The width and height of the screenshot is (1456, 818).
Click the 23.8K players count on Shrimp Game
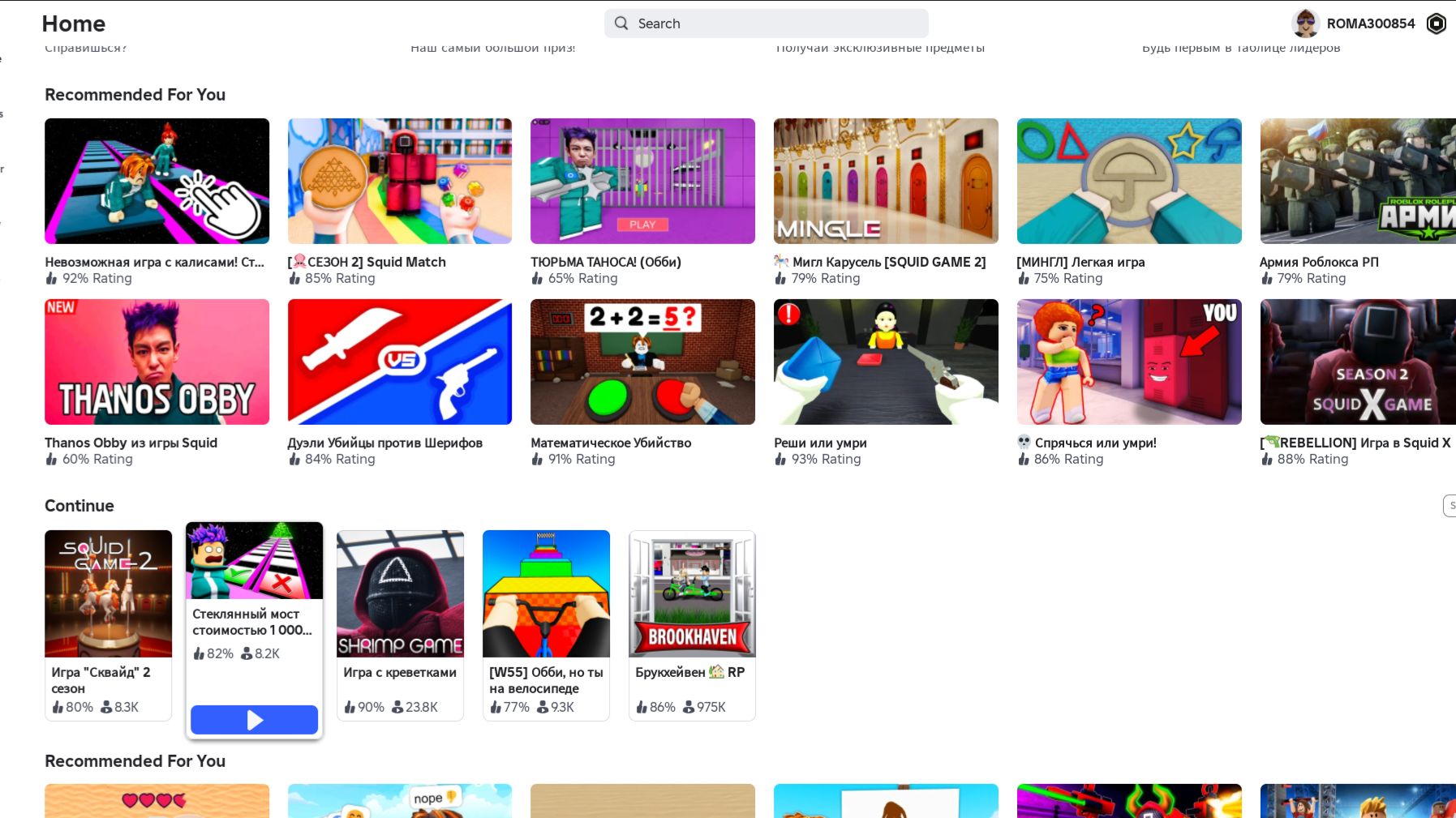(x=421, y=707)
